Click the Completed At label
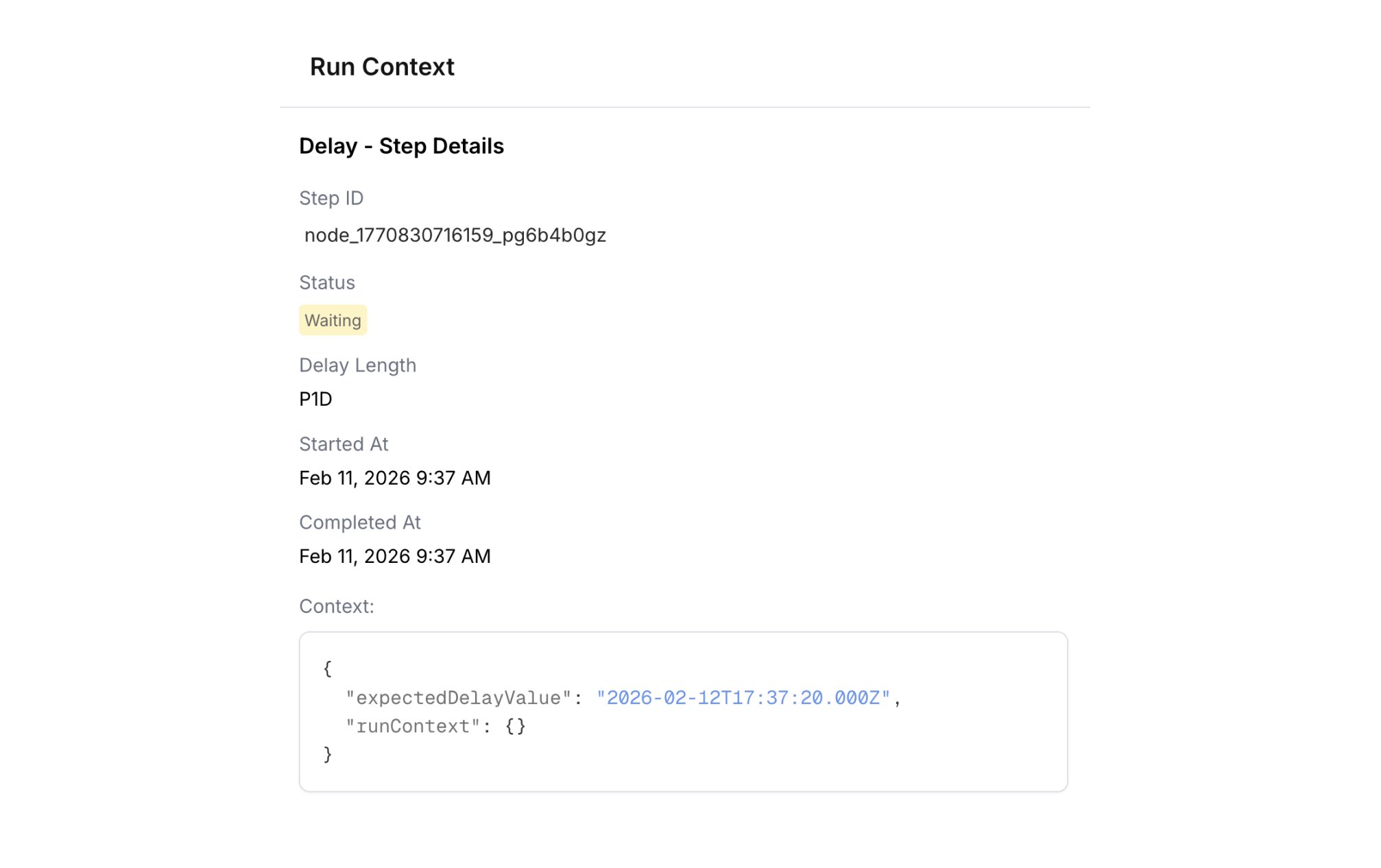1381x868 pixels. (x=360, y=522)
